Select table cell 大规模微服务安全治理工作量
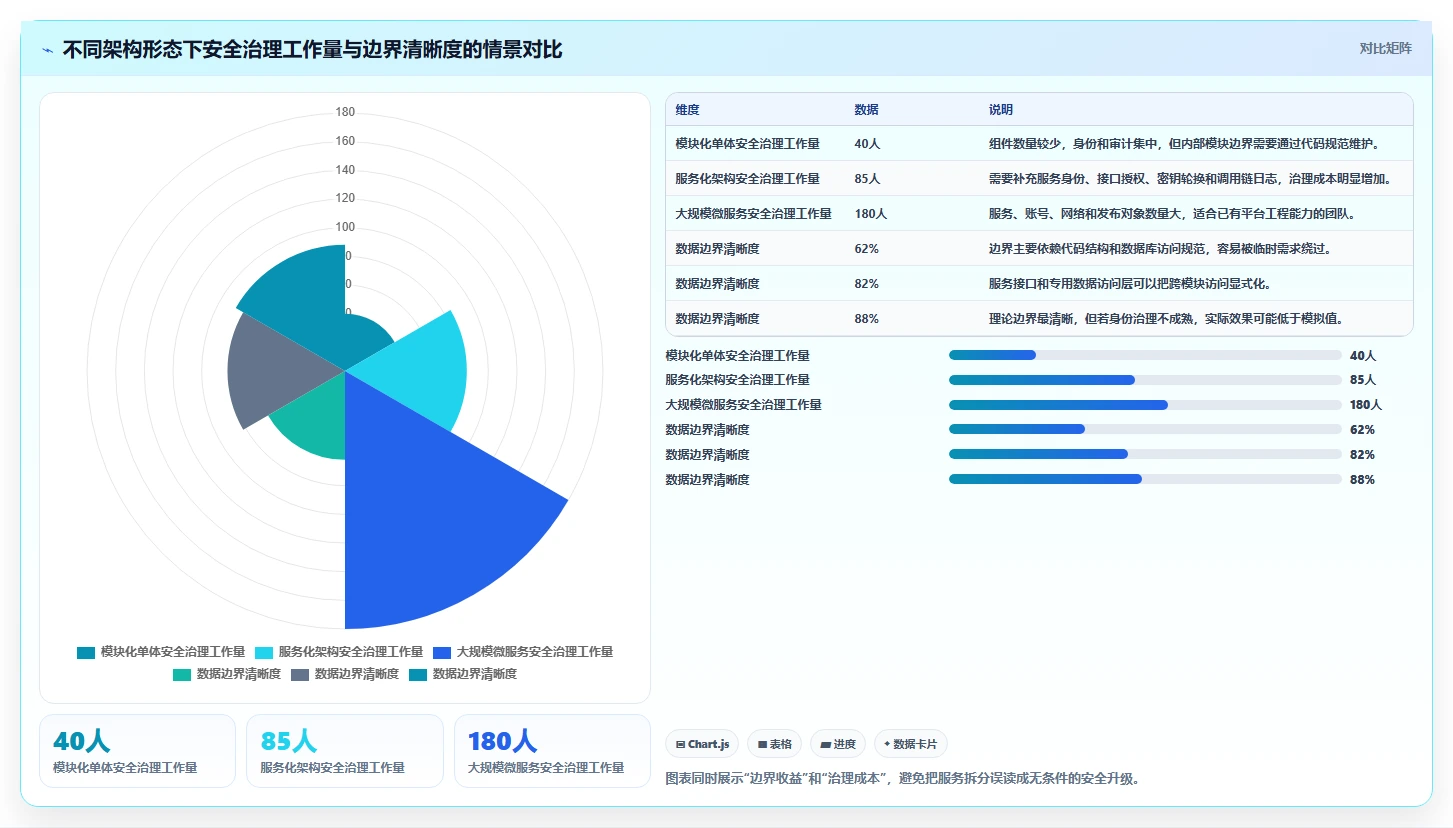The width and height of the screenshot is (1453, 828). 753,214
